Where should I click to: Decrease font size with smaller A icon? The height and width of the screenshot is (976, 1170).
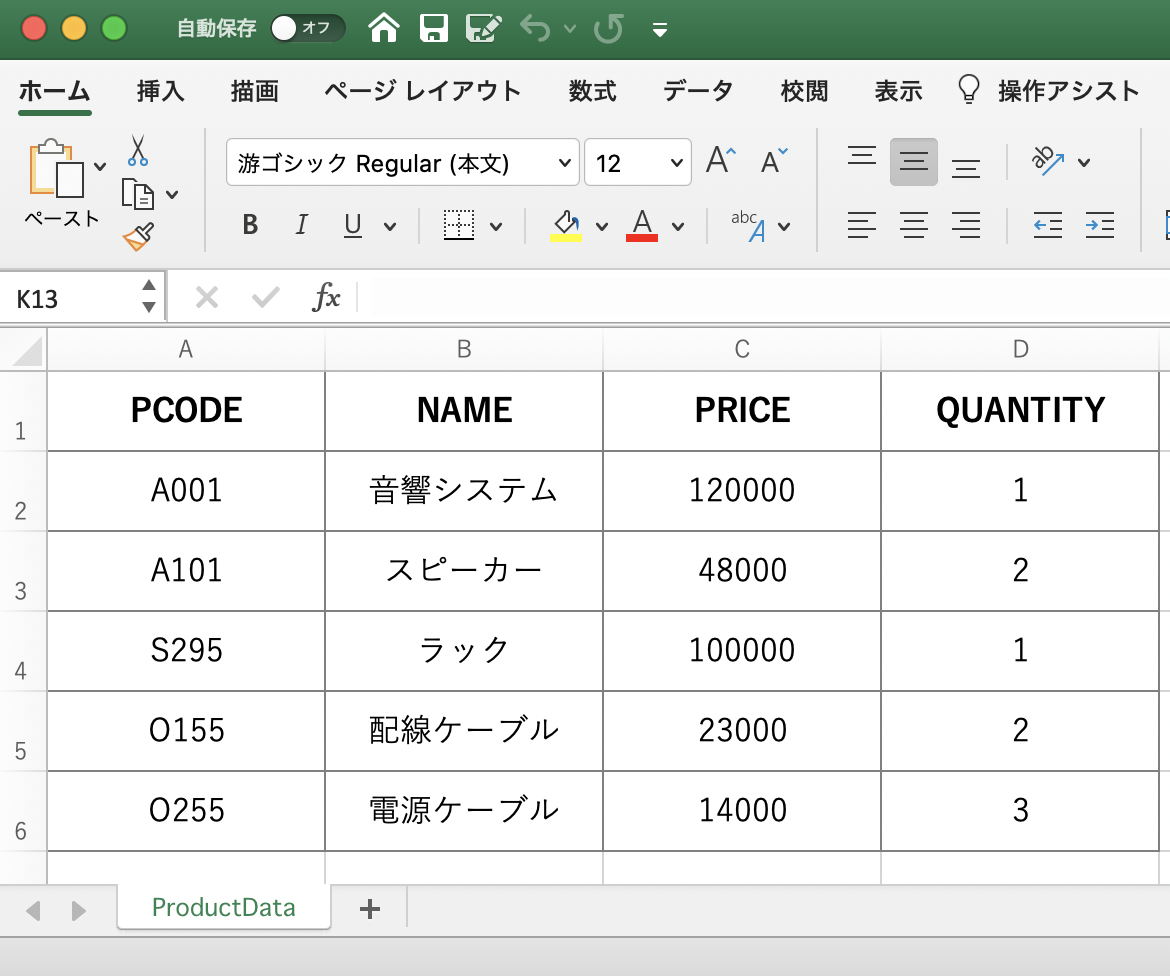(774, 160)
